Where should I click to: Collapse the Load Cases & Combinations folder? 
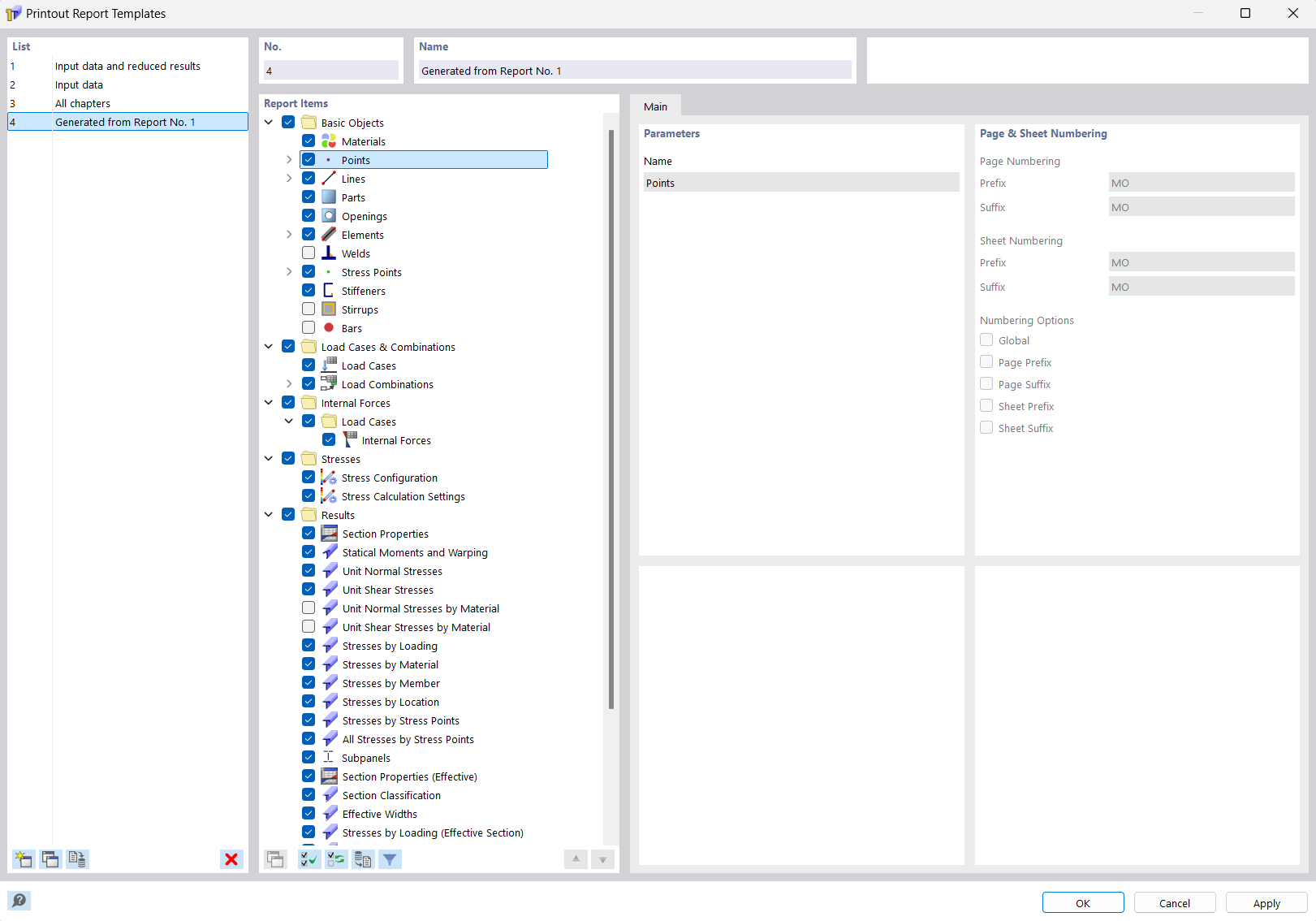click(x=269, y=347)
